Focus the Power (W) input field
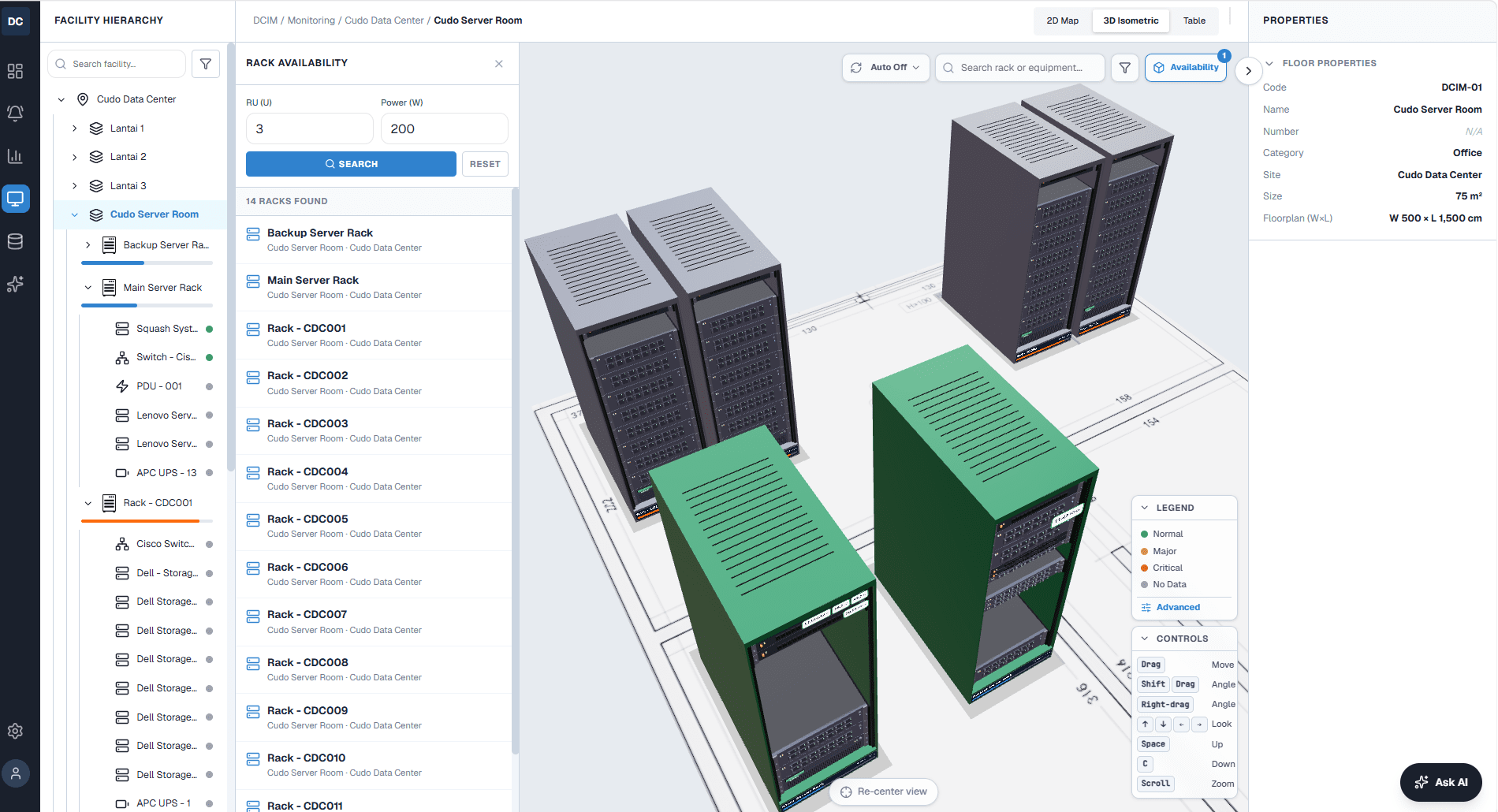This screenshot has width=1498, height=812. click(x=444, y=129)
